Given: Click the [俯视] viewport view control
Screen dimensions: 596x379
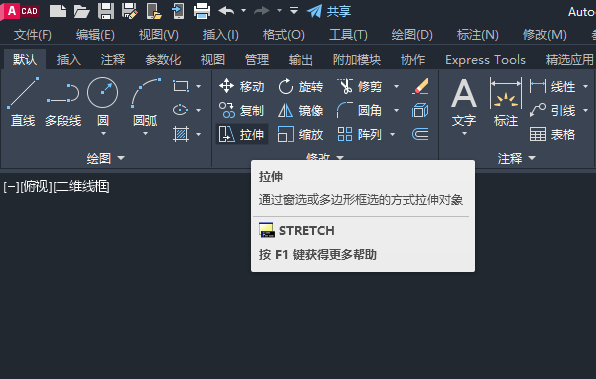Looking at the screenshot, I should pyautogui.click(x=36, y=187).
